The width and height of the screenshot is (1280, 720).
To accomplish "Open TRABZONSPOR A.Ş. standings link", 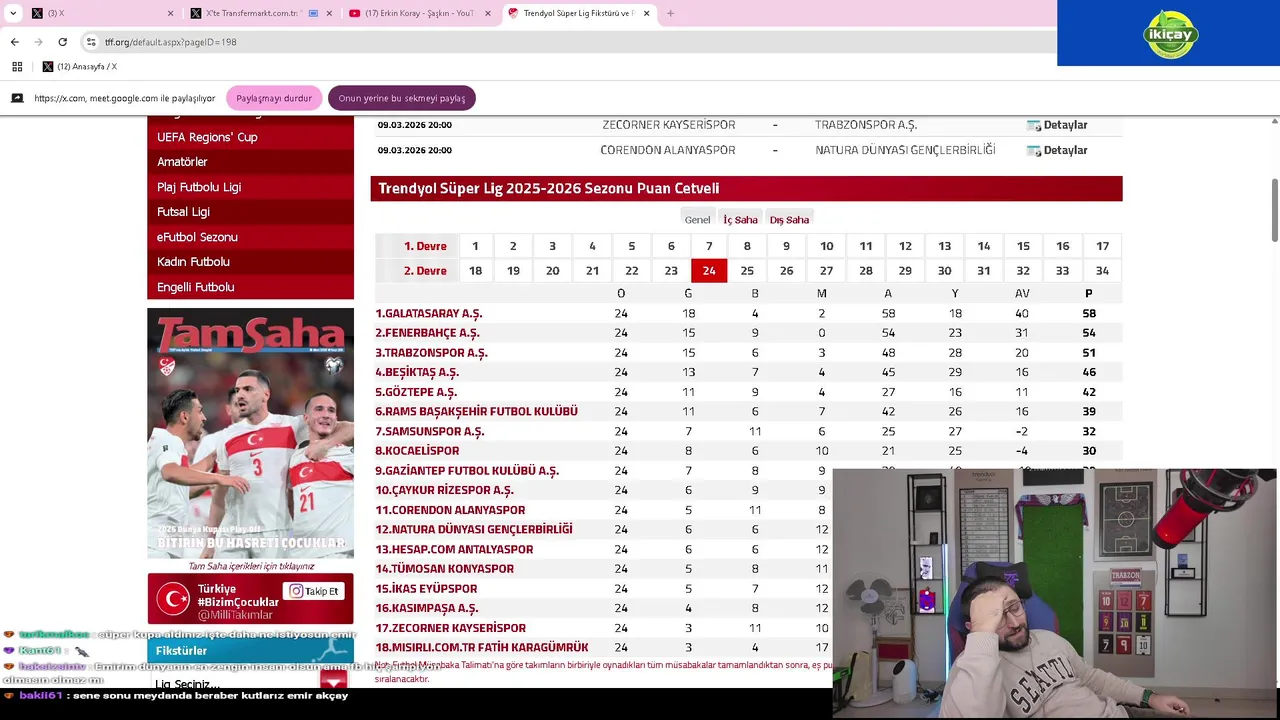I will point(431,353).
